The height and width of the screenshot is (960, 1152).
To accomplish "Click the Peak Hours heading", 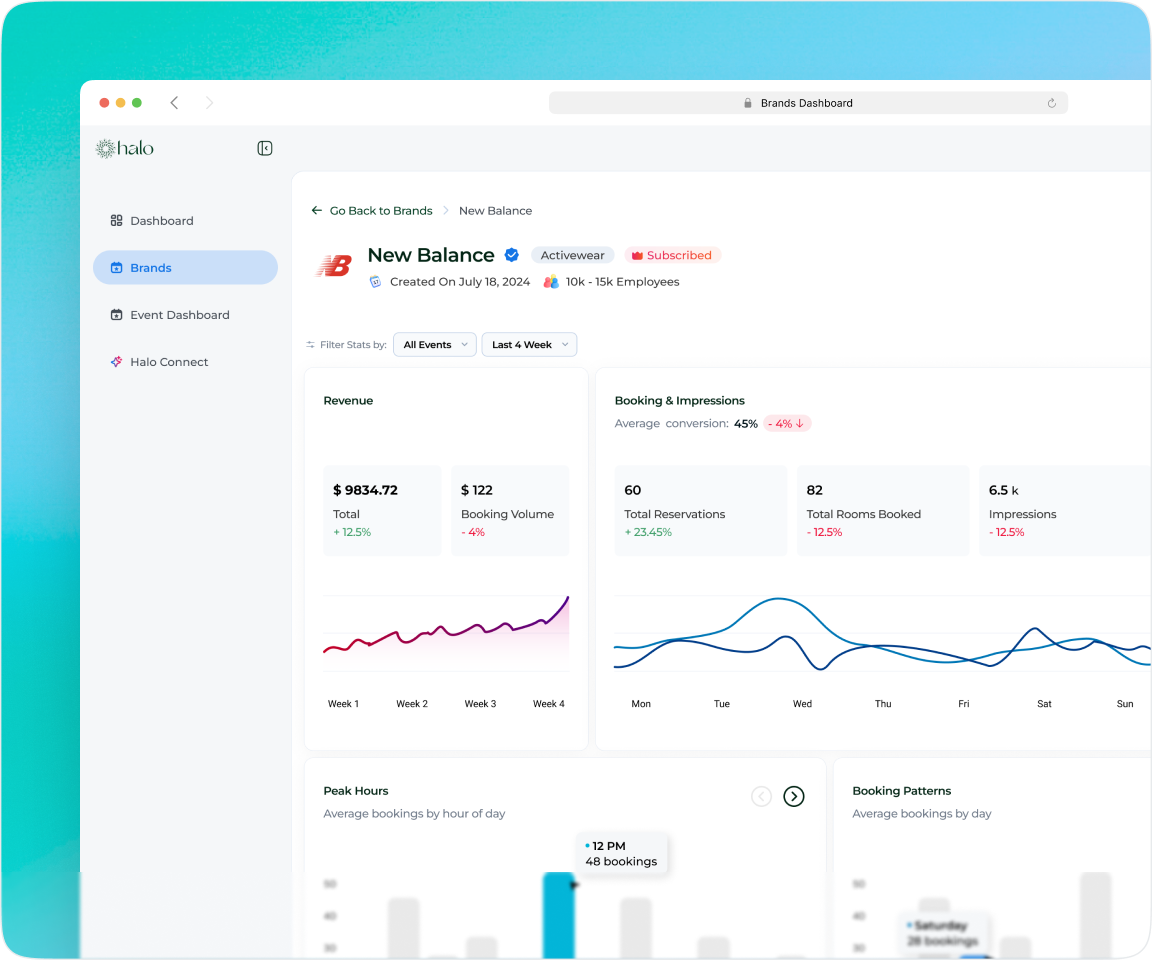I will tap(356, 791).
